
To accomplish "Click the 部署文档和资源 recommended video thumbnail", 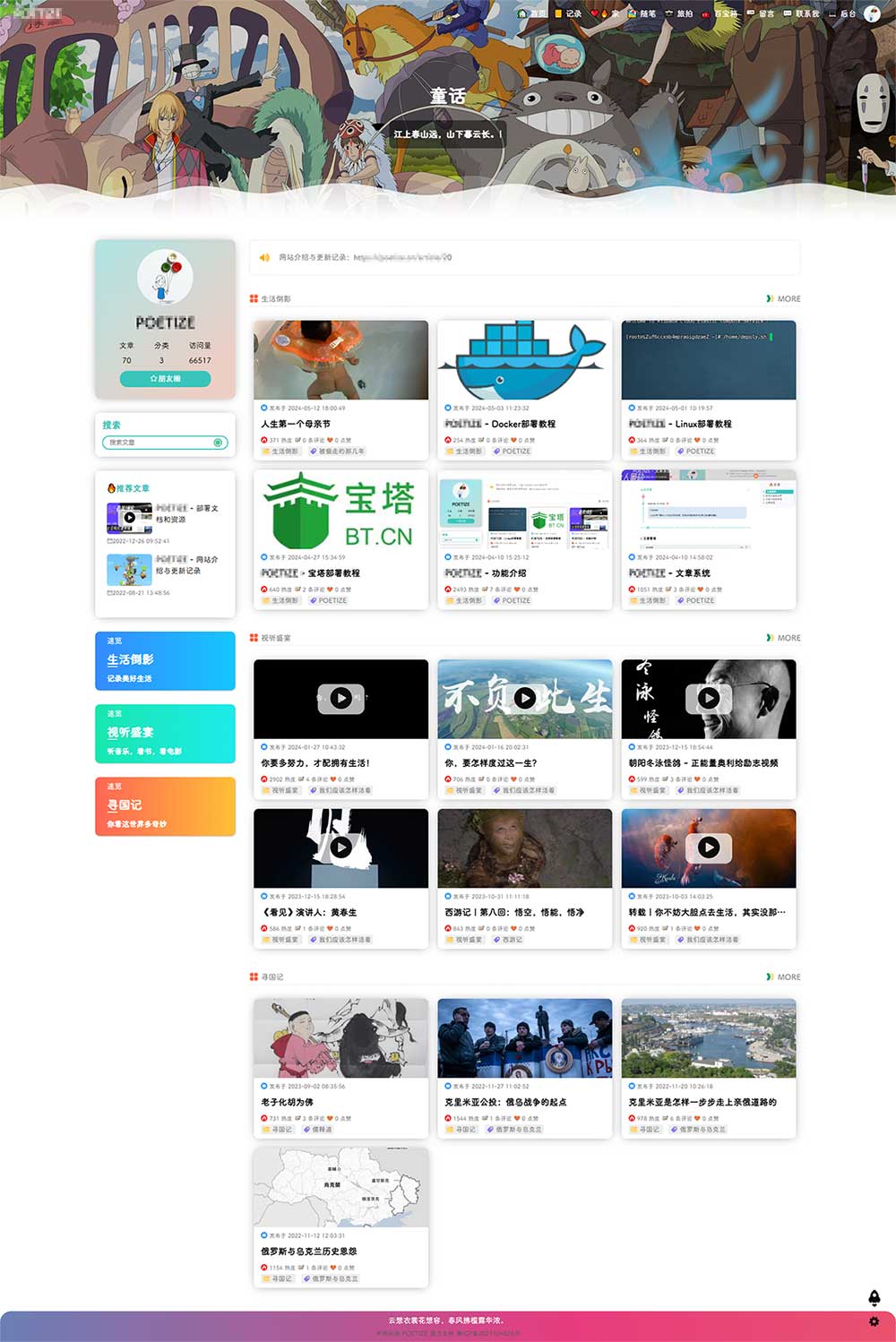I will [129, 518].
